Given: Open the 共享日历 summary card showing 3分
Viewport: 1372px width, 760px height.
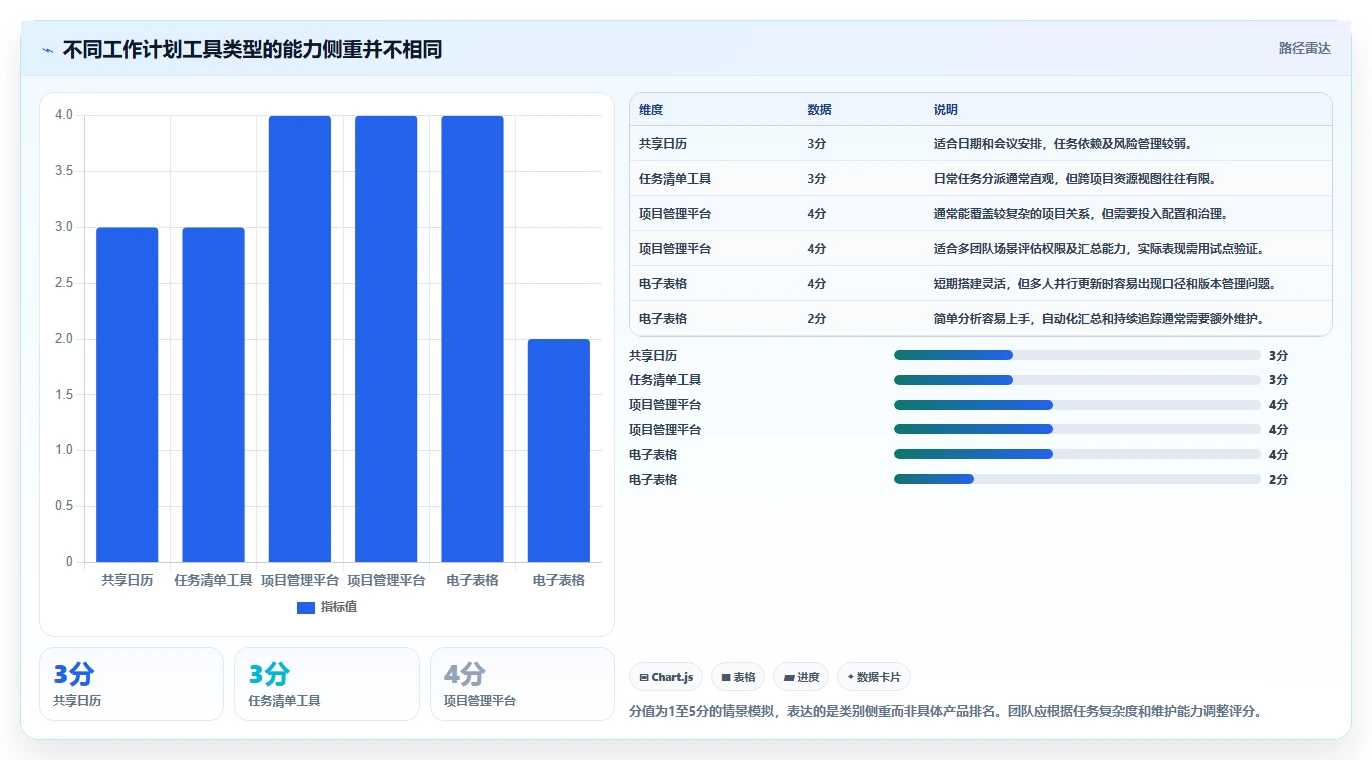Looking at the screenshot, I should click(x=131, y=684).
